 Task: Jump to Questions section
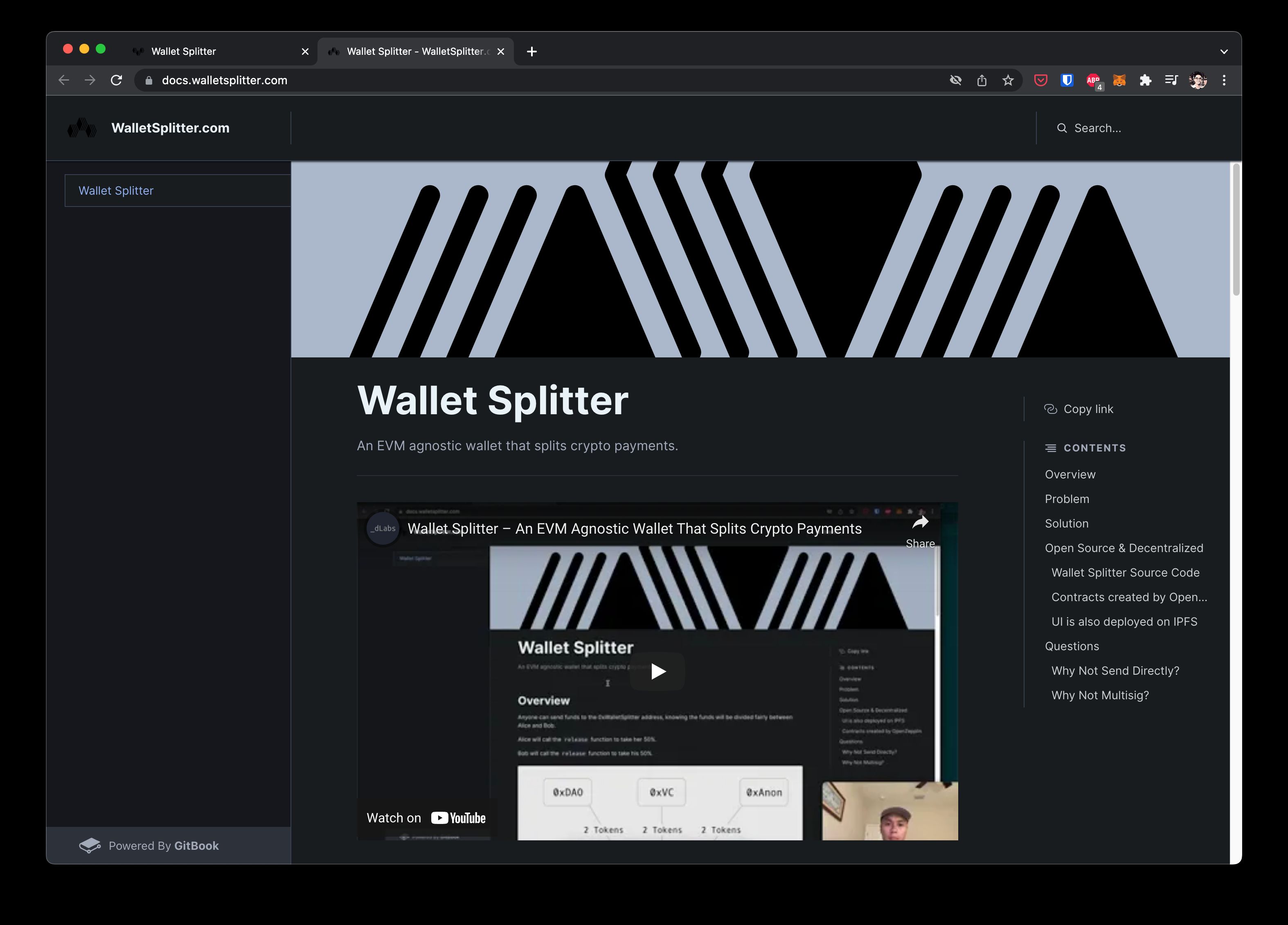click(x=1072, y=647)
